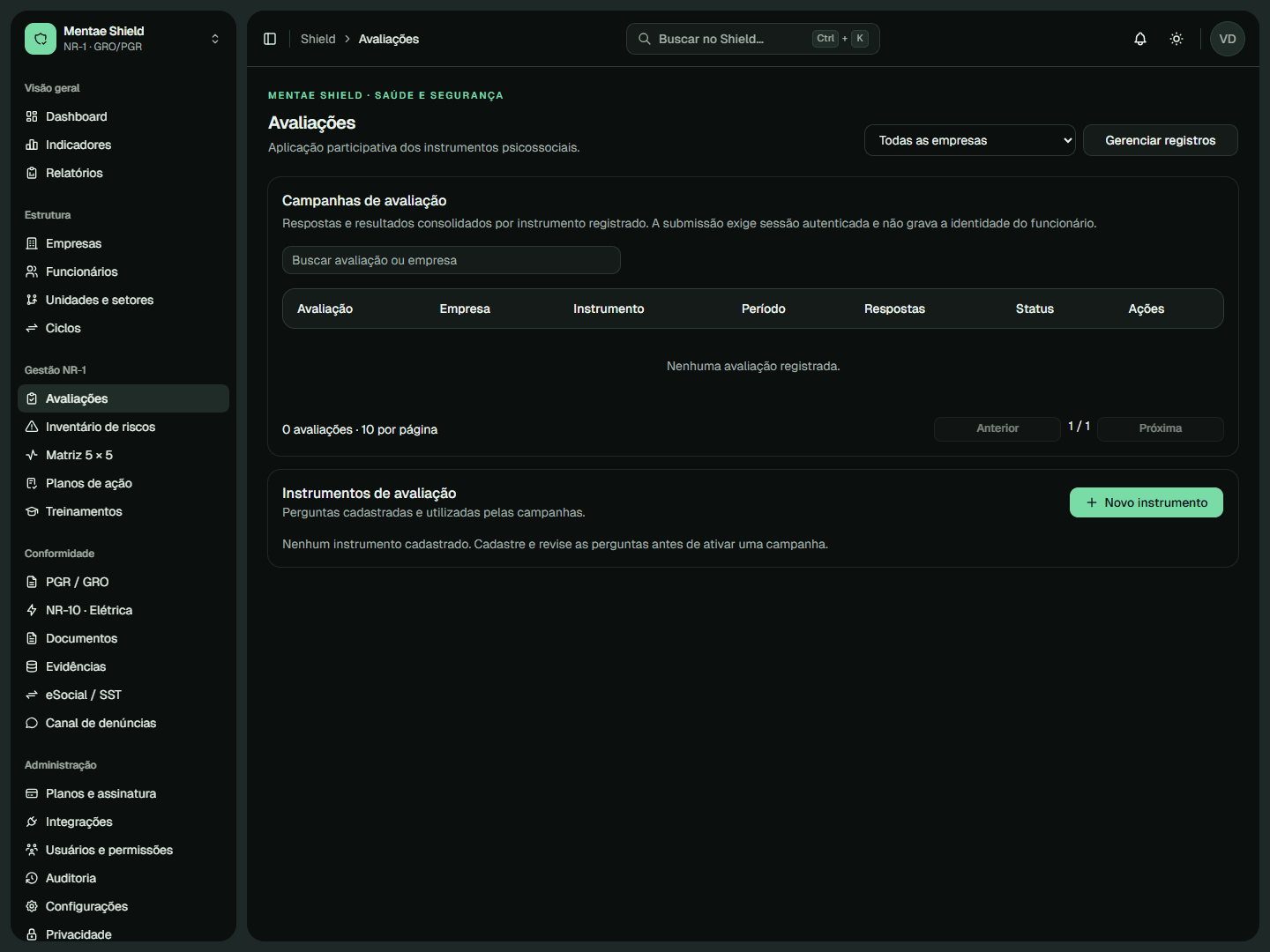Click the Indicadores chart icon
1270x952 pixels.
[32, 145]
